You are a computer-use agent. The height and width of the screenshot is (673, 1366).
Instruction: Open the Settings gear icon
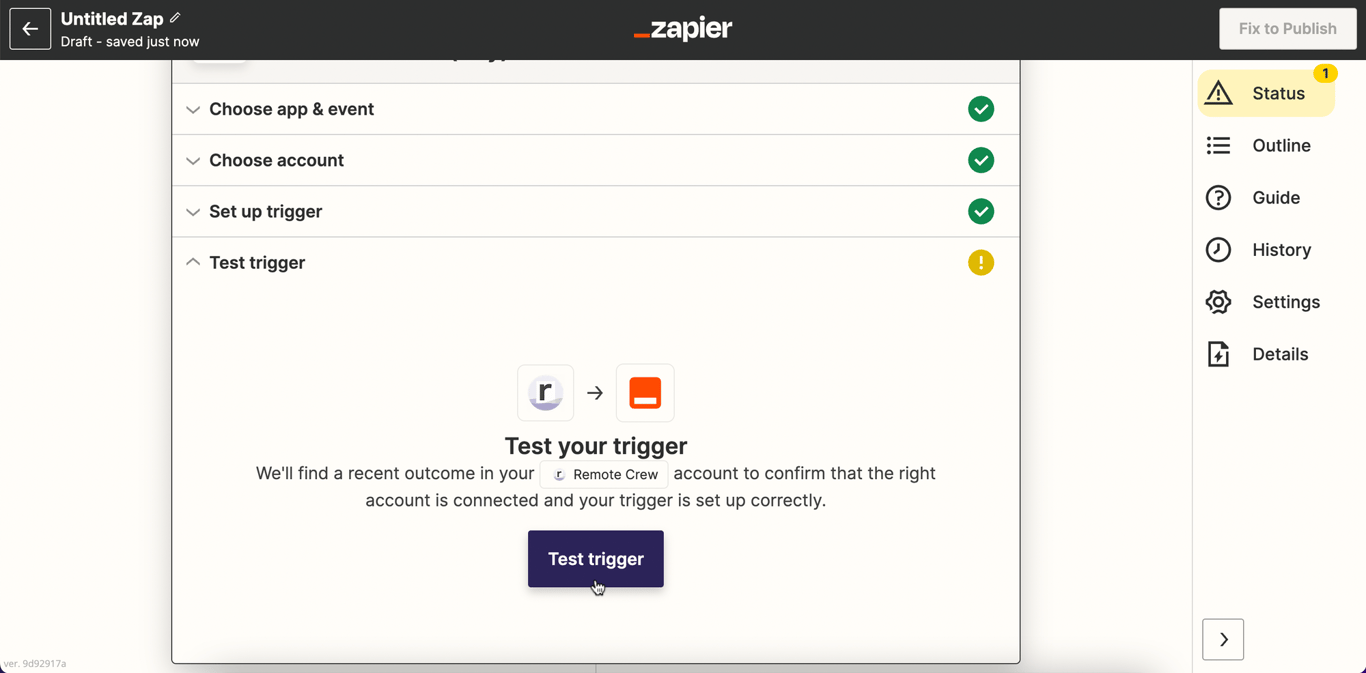pyautogui.click(x=1218, y=301)
